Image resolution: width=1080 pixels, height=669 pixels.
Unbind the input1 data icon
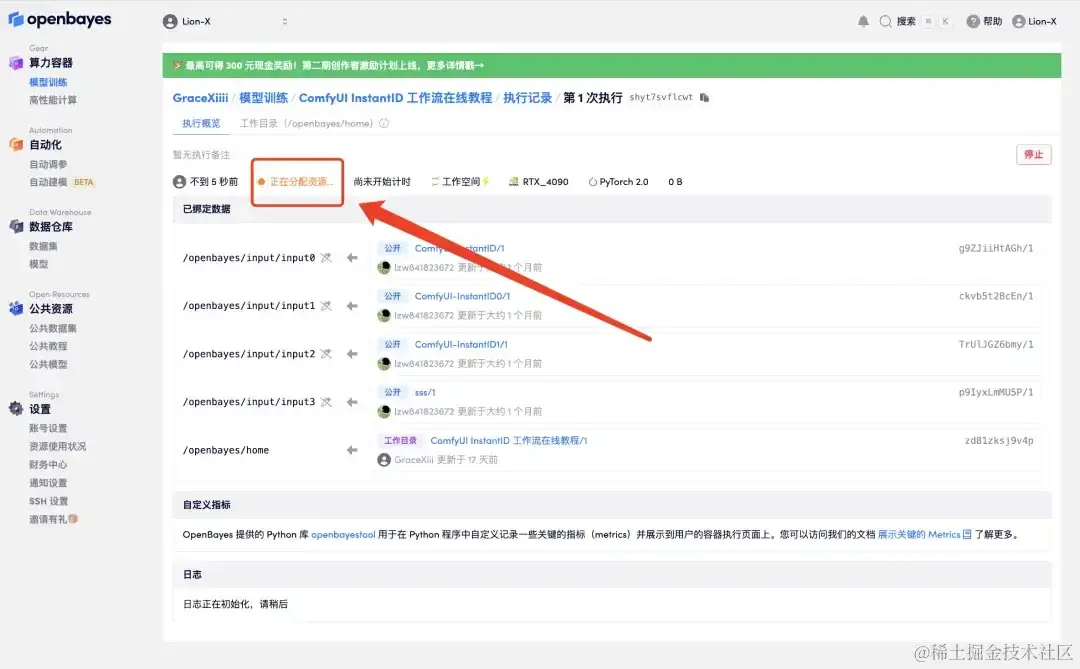pyautogui.click(x=326, y=305)
